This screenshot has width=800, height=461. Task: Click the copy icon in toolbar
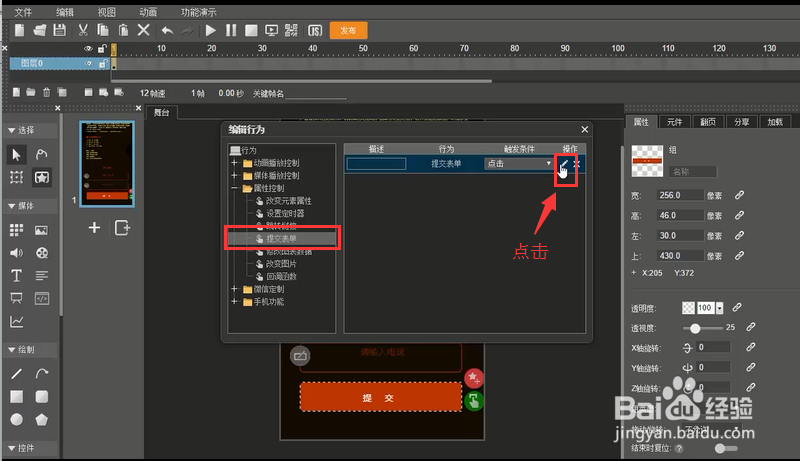[x=103, y=31]
